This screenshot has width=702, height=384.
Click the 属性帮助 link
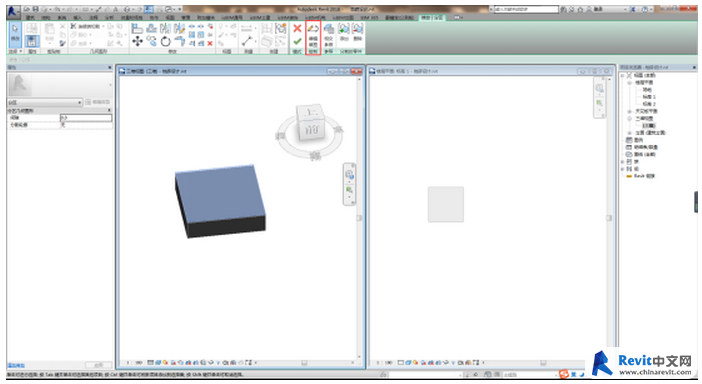coord(16,365)
